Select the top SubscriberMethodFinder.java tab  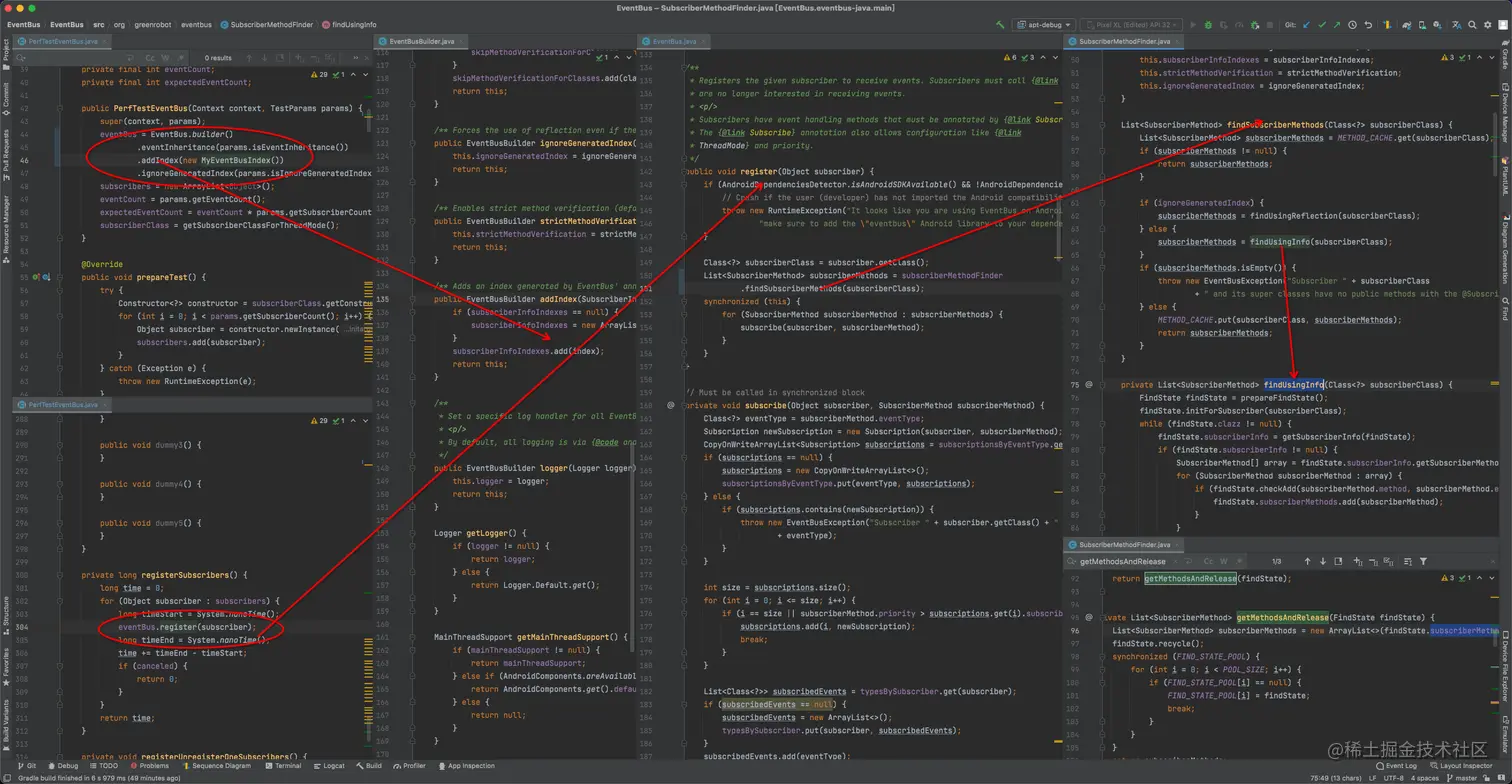point(1124,42)
